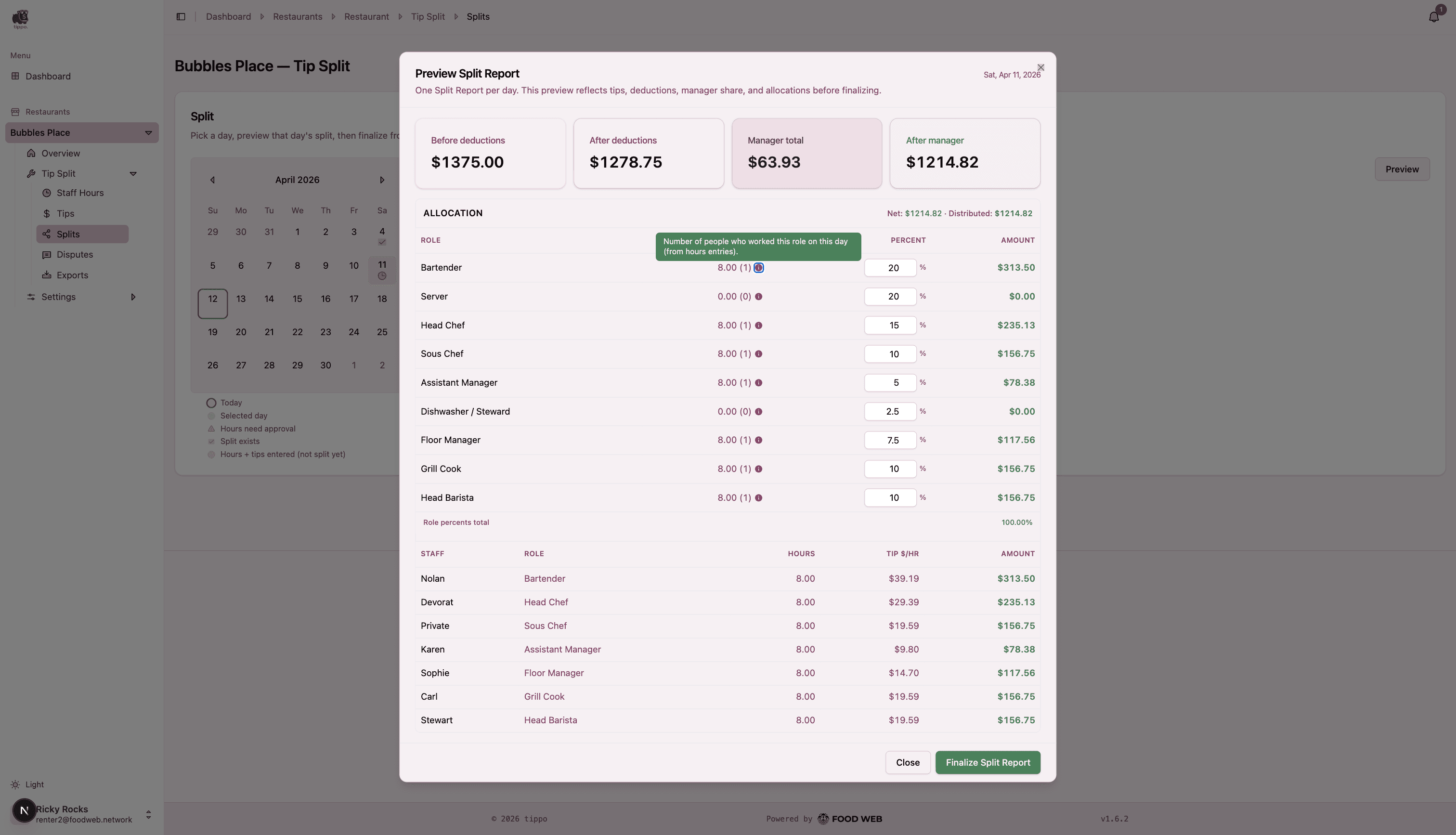
Task: Edit the Grill Cook percent field
Action: (x=890, y=469)
